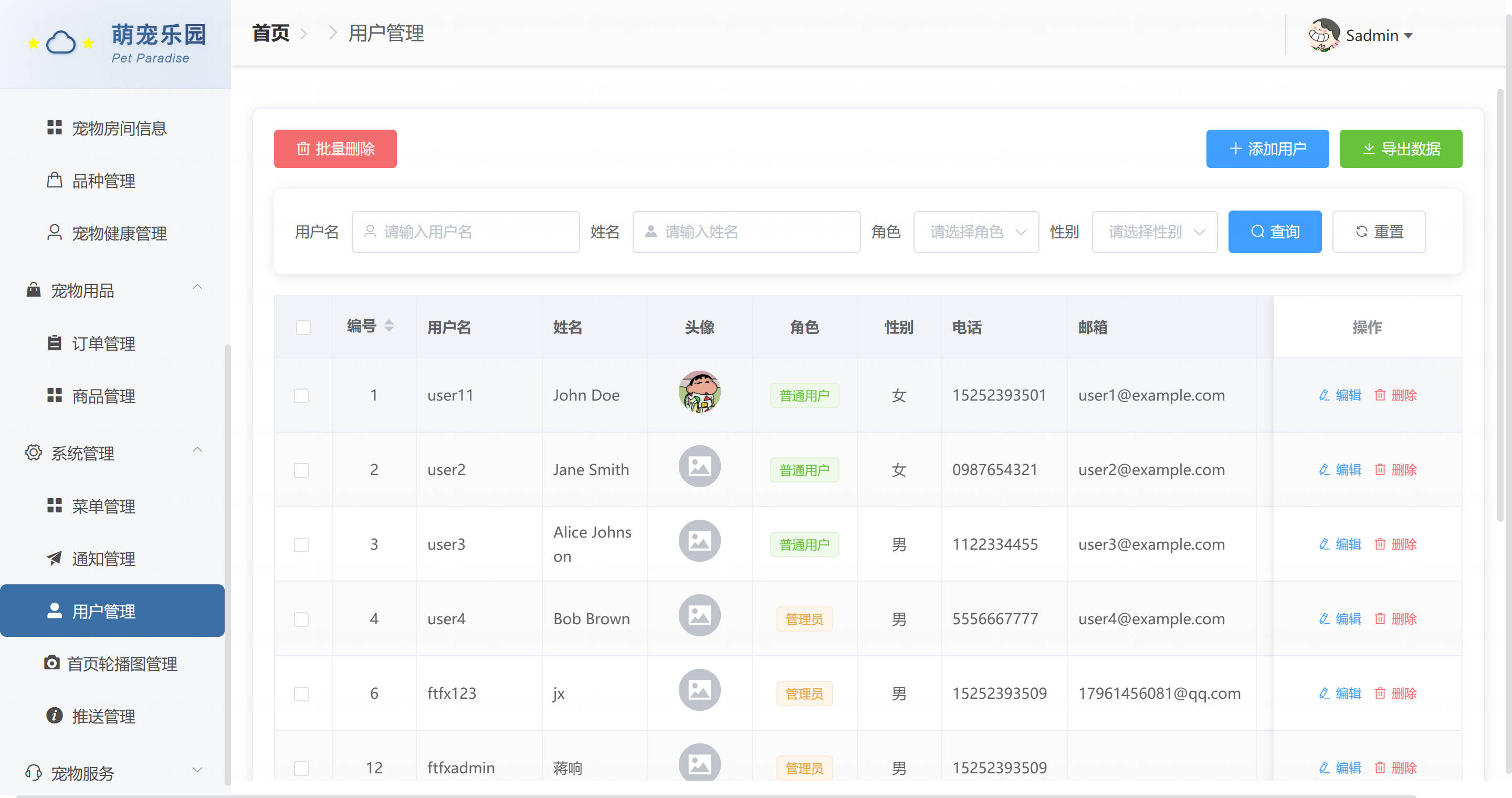Screen dimensions: 1512x798
Task: Click the paper plane icon beside 通知管理
Action: 54,558
